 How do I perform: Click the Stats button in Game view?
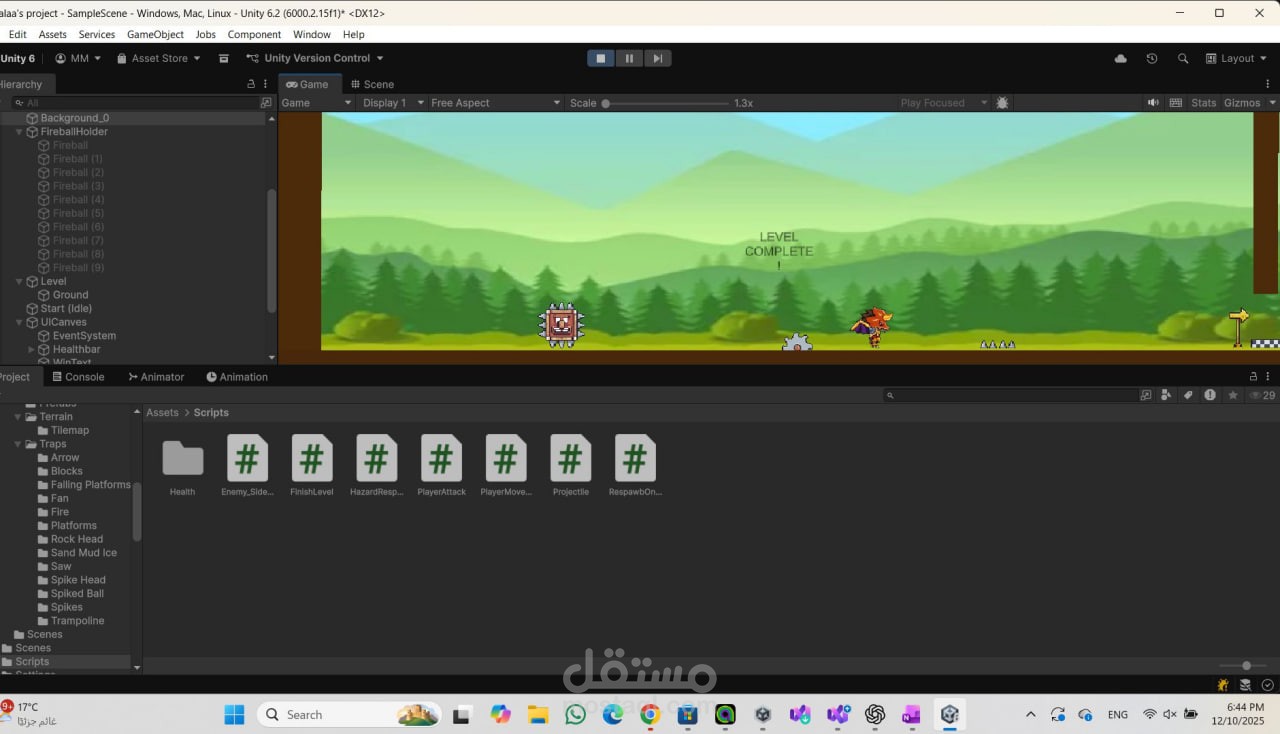(x=1203, y=102)
